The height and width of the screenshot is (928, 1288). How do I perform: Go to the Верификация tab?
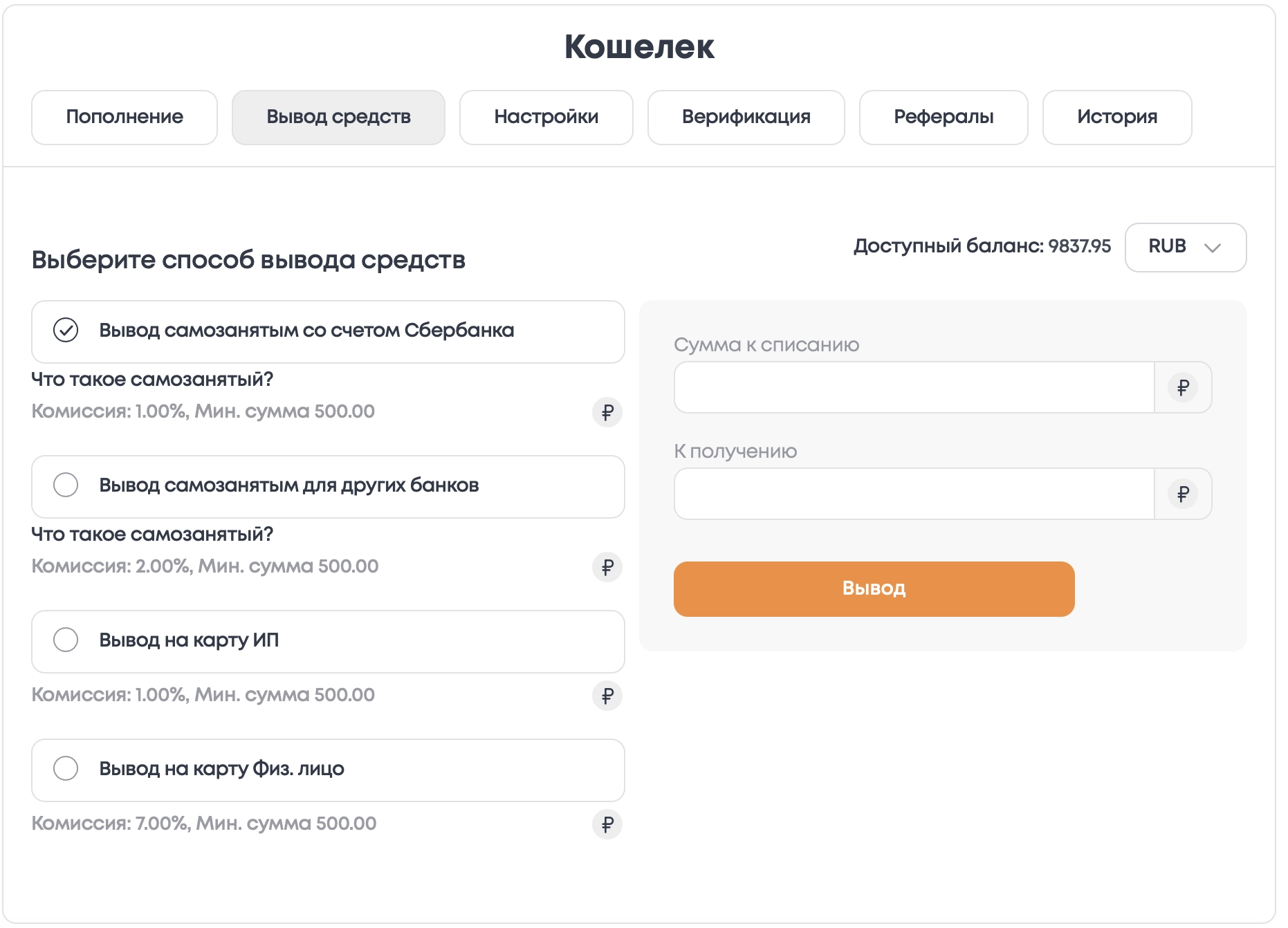pos(746,118)
